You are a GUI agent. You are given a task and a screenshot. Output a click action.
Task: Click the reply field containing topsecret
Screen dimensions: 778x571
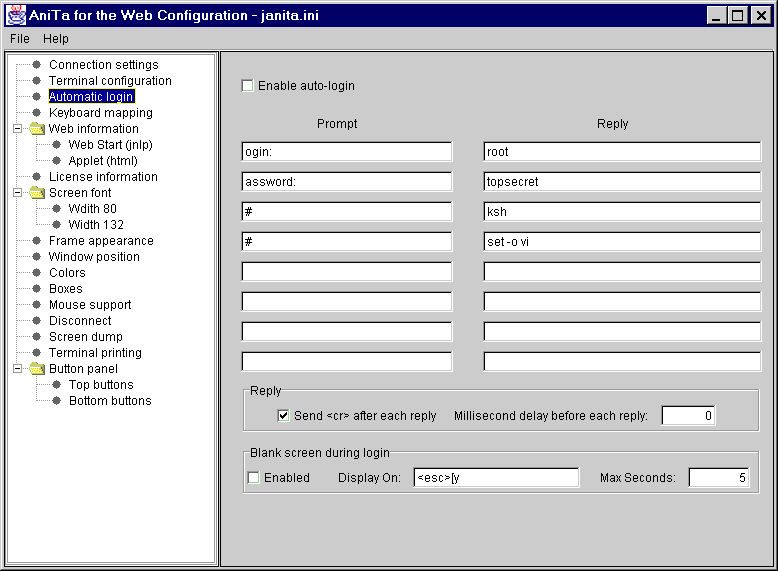click(622, 182)
